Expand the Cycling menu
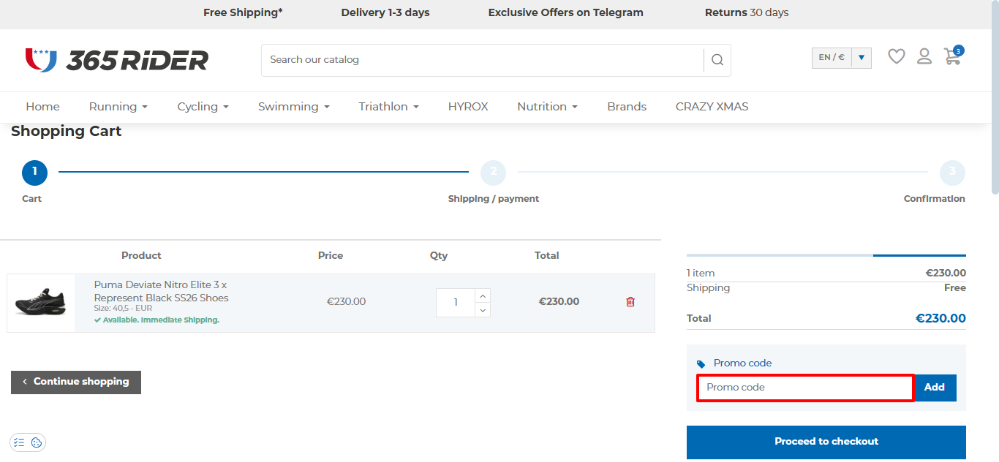Viewport: 999px width, 462px height. 203,107
